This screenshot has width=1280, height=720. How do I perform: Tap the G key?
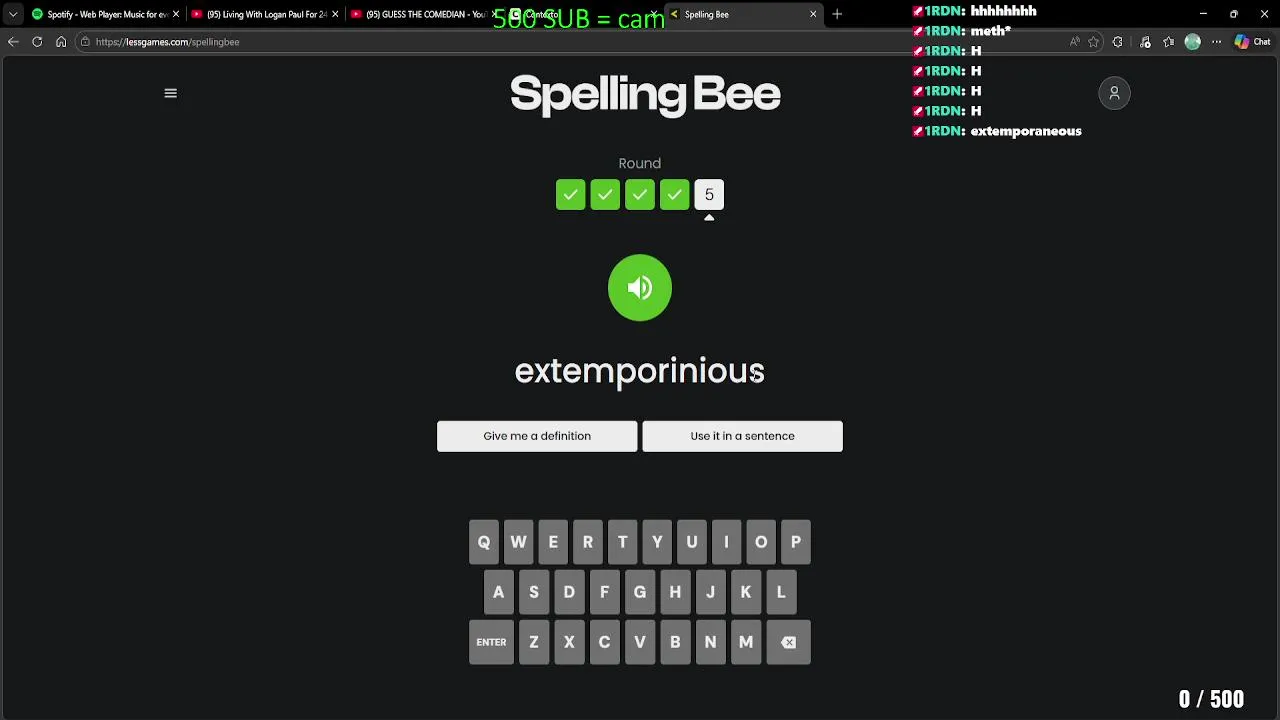640,592
